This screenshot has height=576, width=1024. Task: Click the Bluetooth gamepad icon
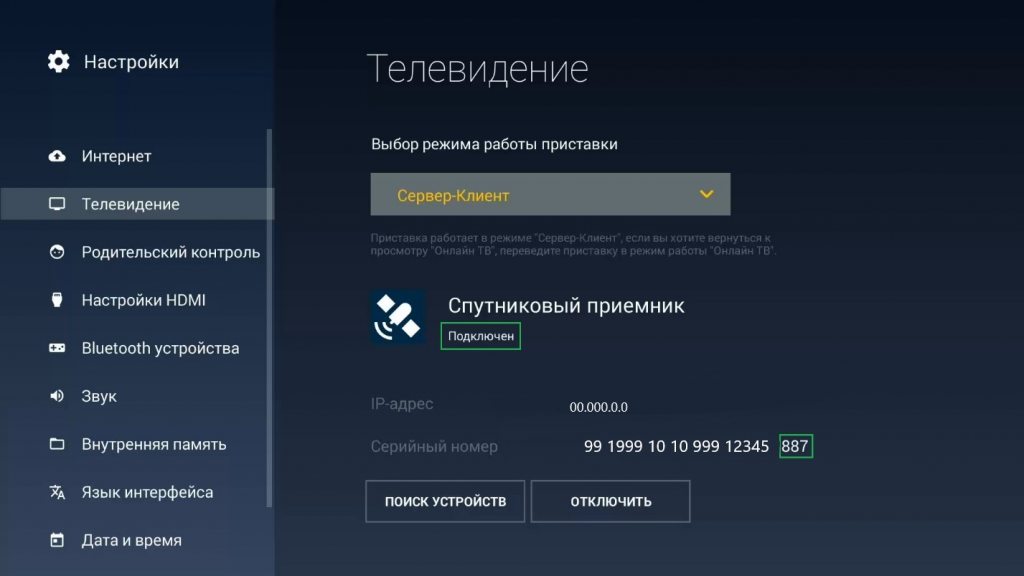[x=57, y=348]
